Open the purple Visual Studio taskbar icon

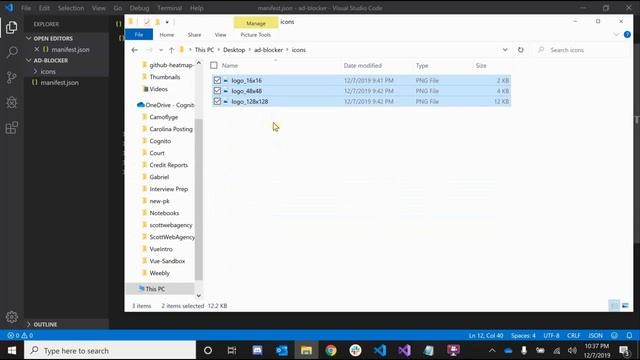coord(404,350)
